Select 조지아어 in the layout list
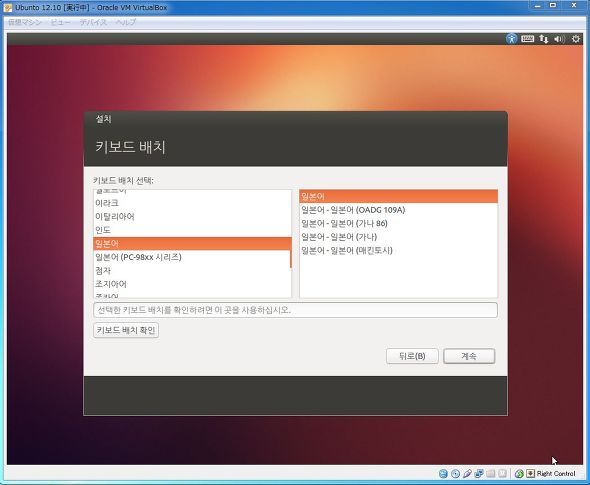The width and height of the screenshot is (590, 485). click(x=192, y=284)
